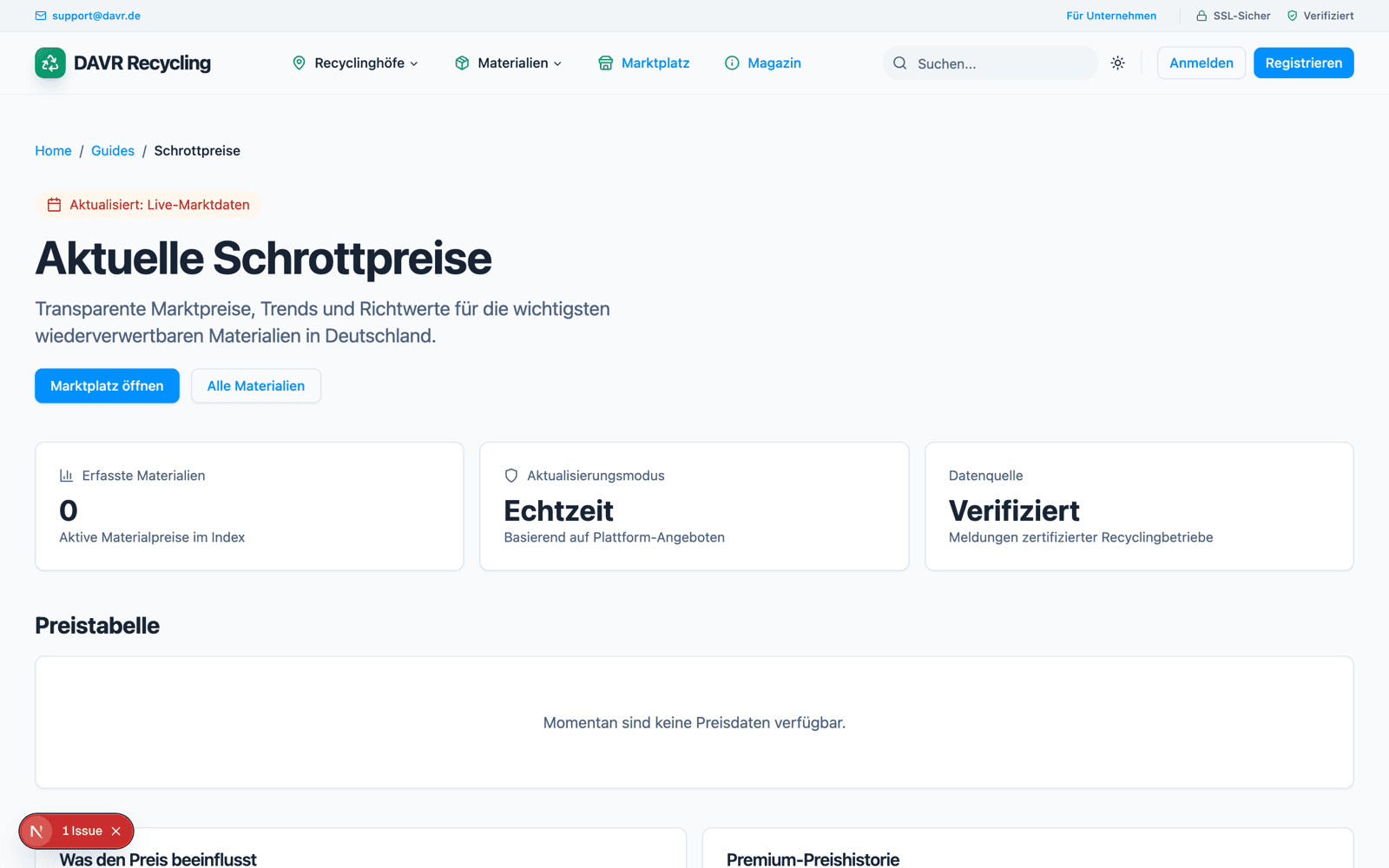
Task: Click the Datenquelle label
Action: [986, 476]
